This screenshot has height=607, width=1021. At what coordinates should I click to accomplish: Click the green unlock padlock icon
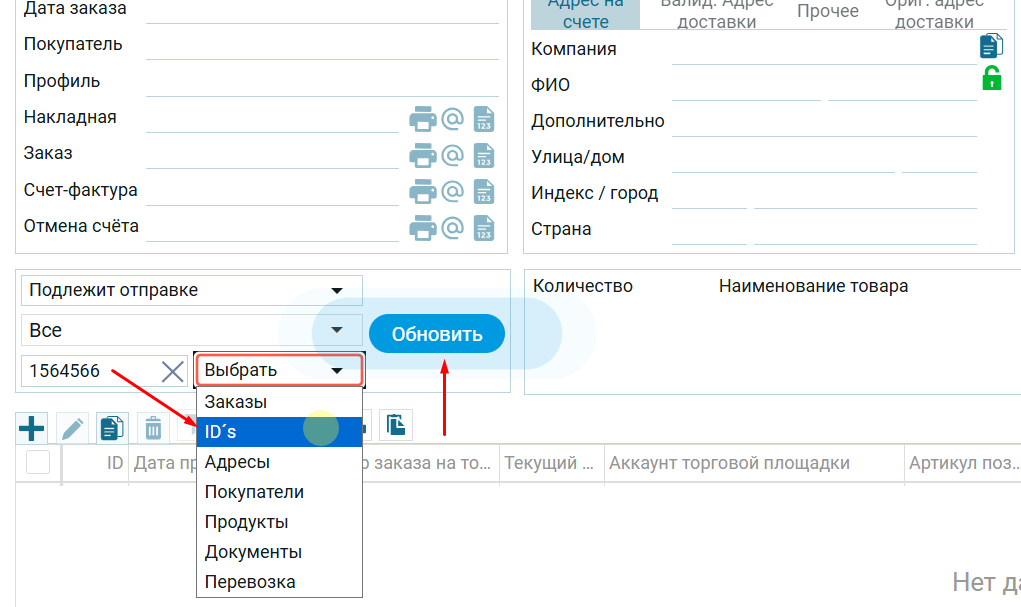pyautogui.click(x=991, y=78)
